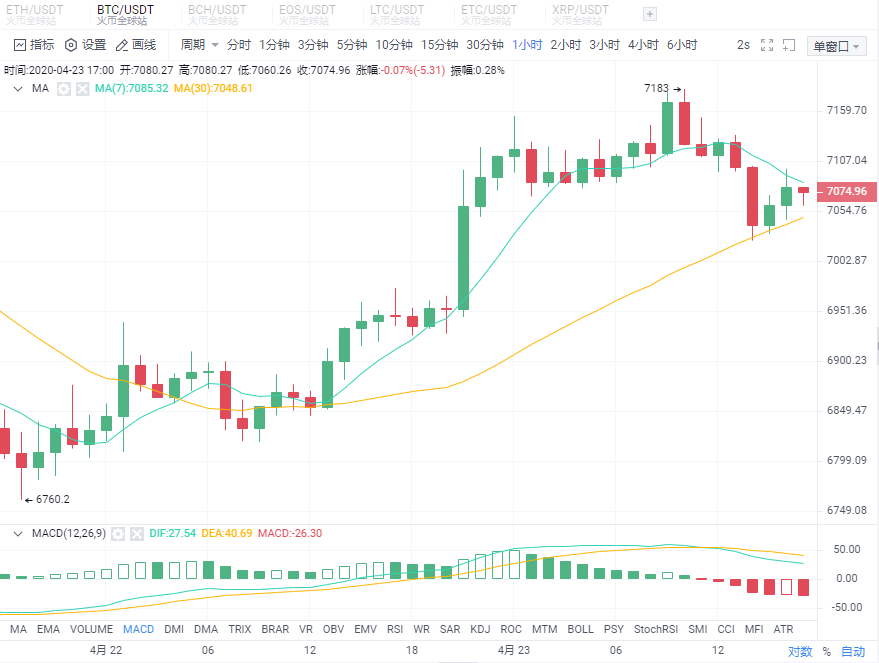Open the BCH/USDT market tab
Image resolution: width=879 pixels, height=663 pixels.
coord(216,12)
